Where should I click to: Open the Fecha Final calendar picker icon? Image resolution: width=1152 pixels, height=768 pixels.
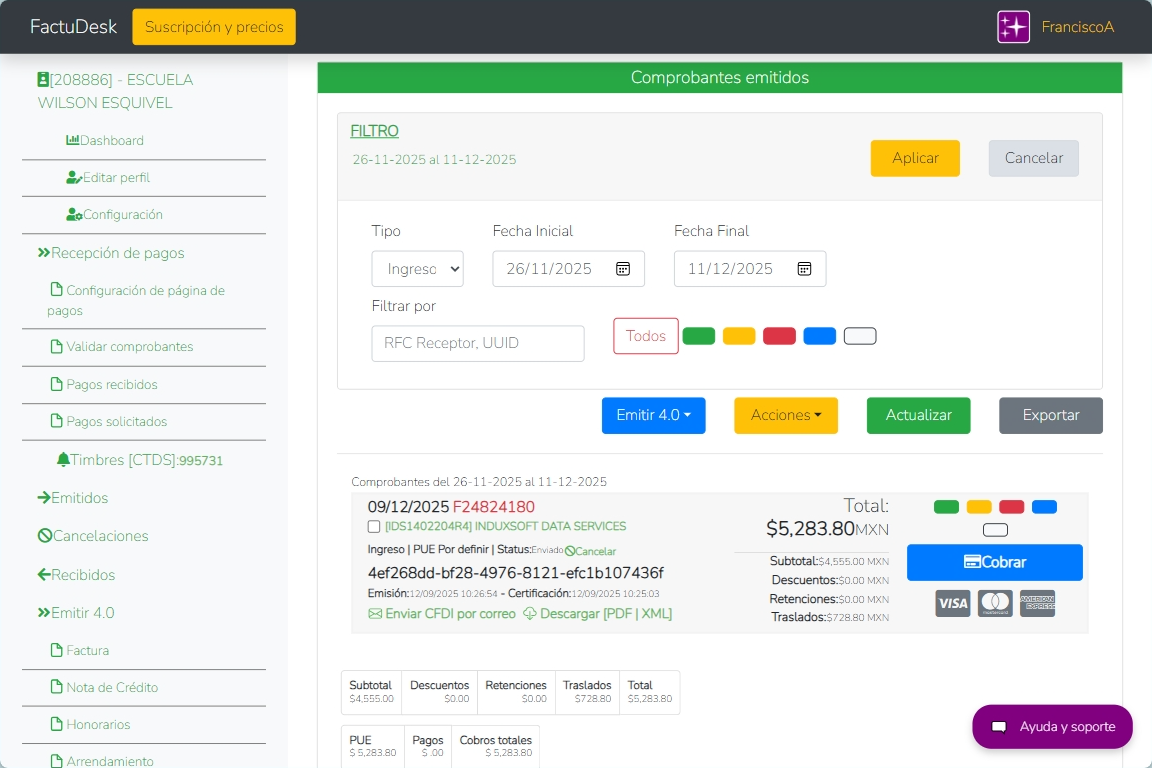click(x=804, y=269)
